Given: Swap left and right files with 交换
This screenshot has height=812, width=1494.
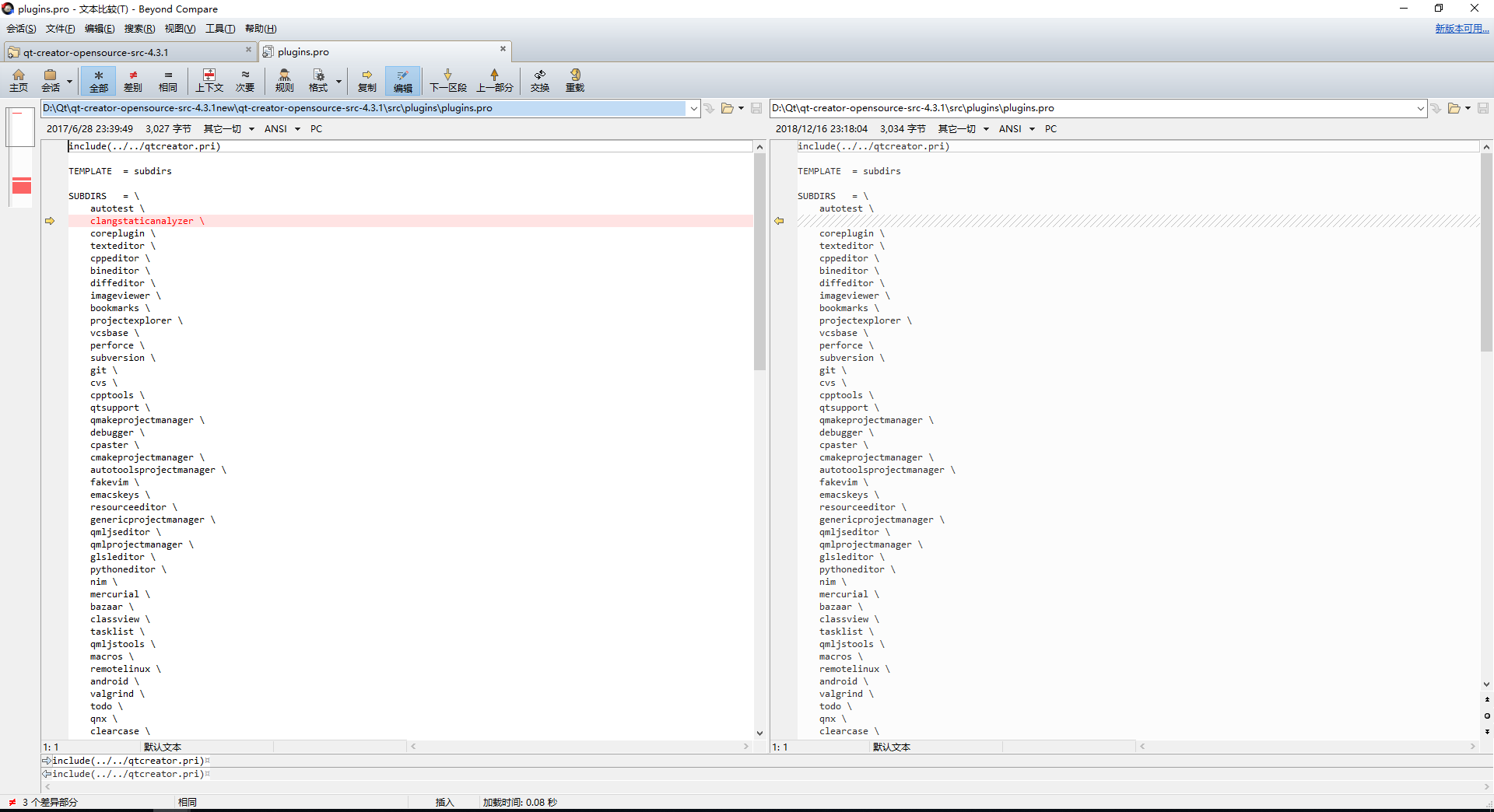Looking at the screenshot, I should [x=539, y=81].
